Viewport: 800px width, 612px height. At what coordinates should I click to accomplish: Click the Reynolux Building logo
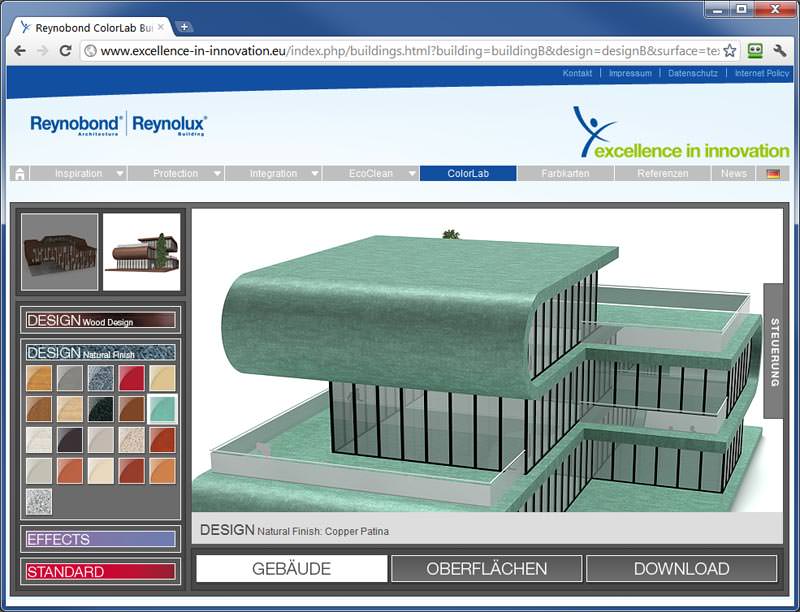pyautogui.click(x=169, y=125)
